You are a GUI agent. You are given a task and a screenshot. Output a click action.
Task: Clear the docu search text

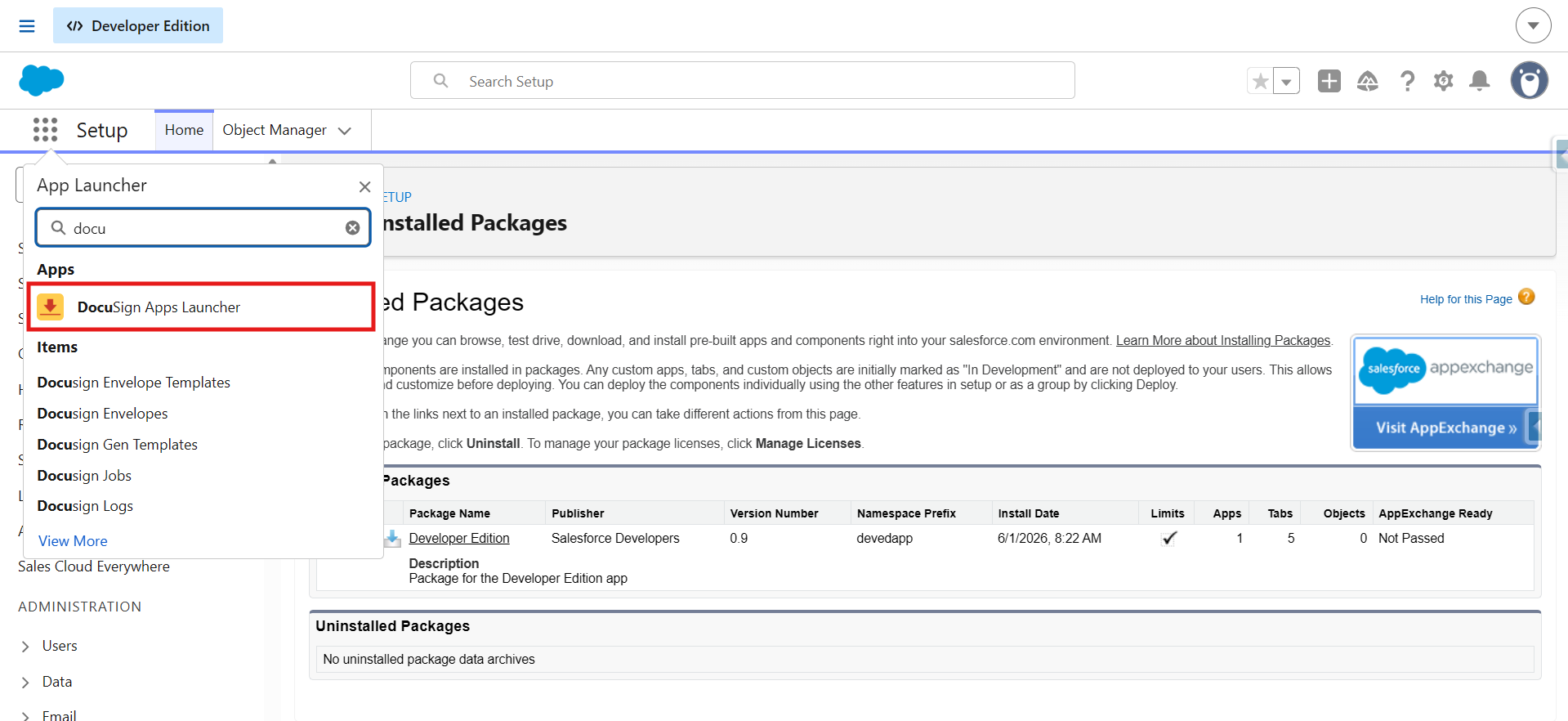point(353,228)
